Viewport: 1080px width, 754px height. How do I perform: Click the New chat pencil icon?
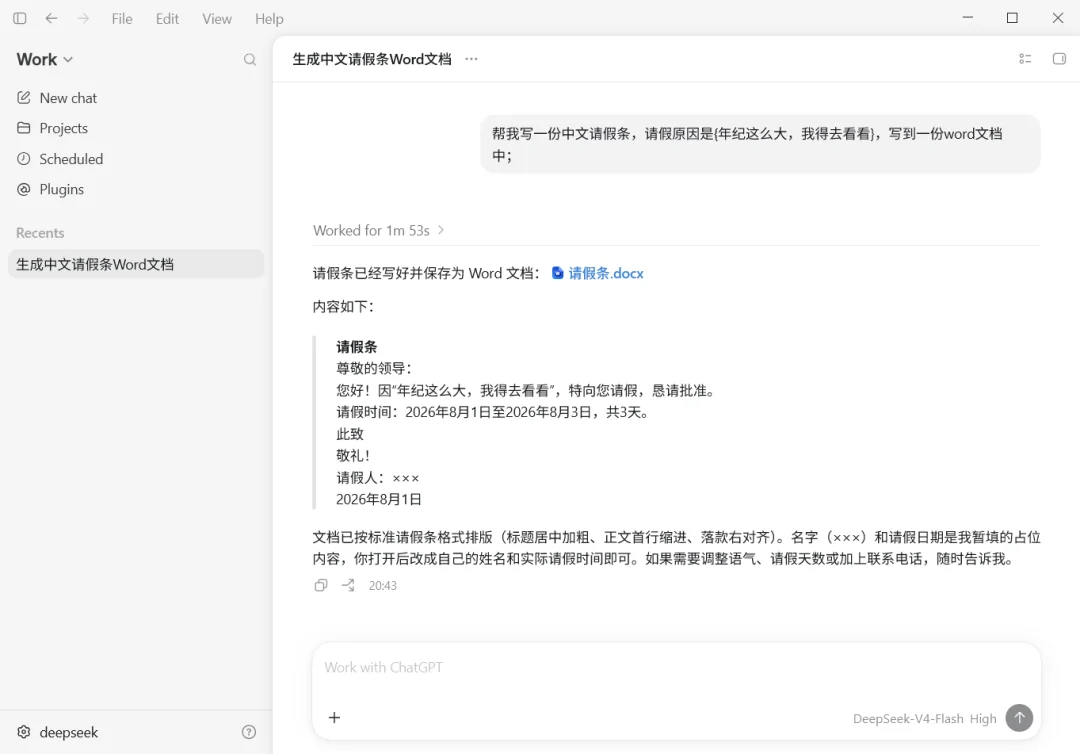[23, 98]
